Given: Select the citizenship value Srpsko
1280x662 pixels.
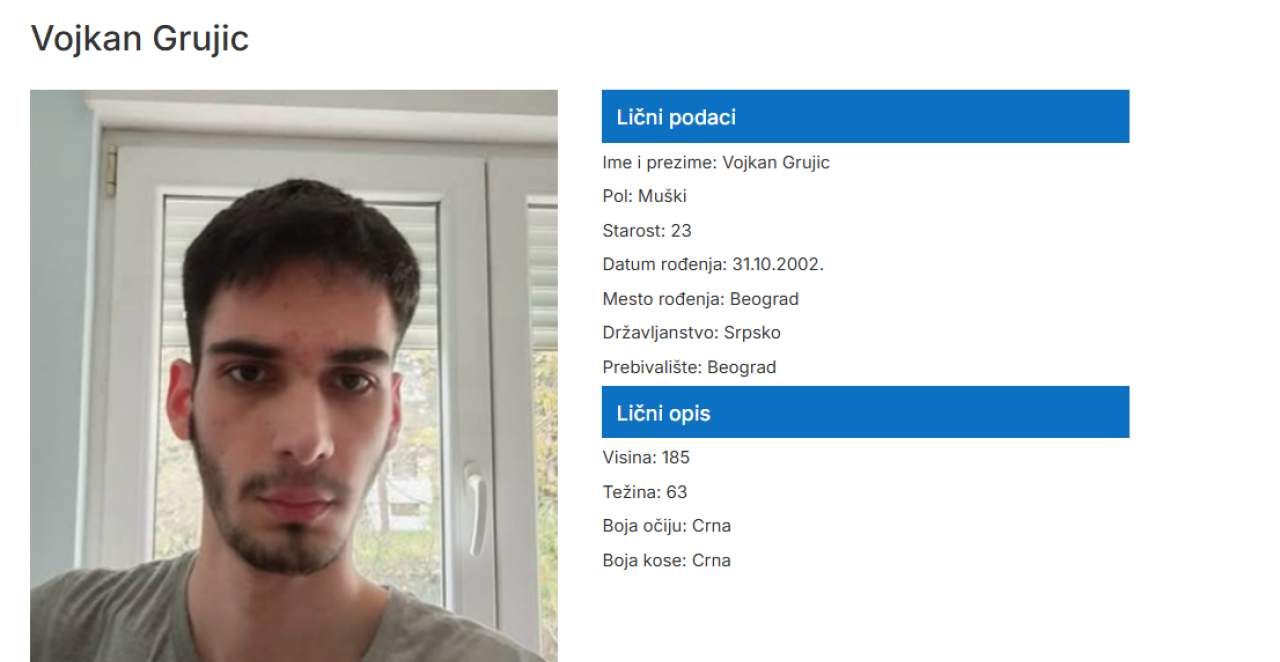Looking at the screenshot, I should [753, 333].
